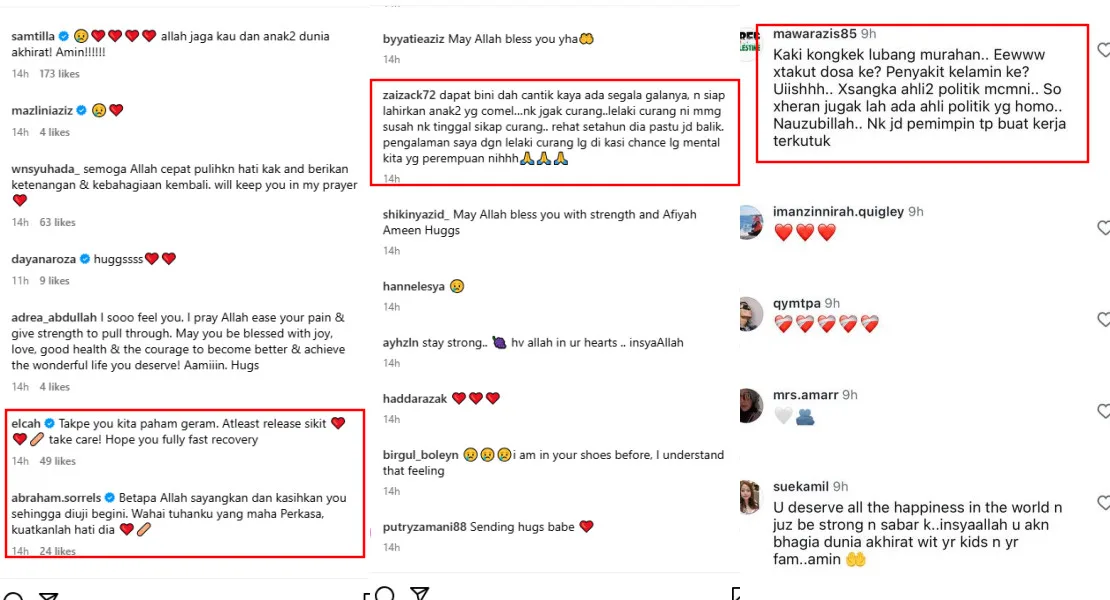Open samtilla's profile via username
Screen dimensions: 1110x600
pyautogui.click(x=32, y=36)
